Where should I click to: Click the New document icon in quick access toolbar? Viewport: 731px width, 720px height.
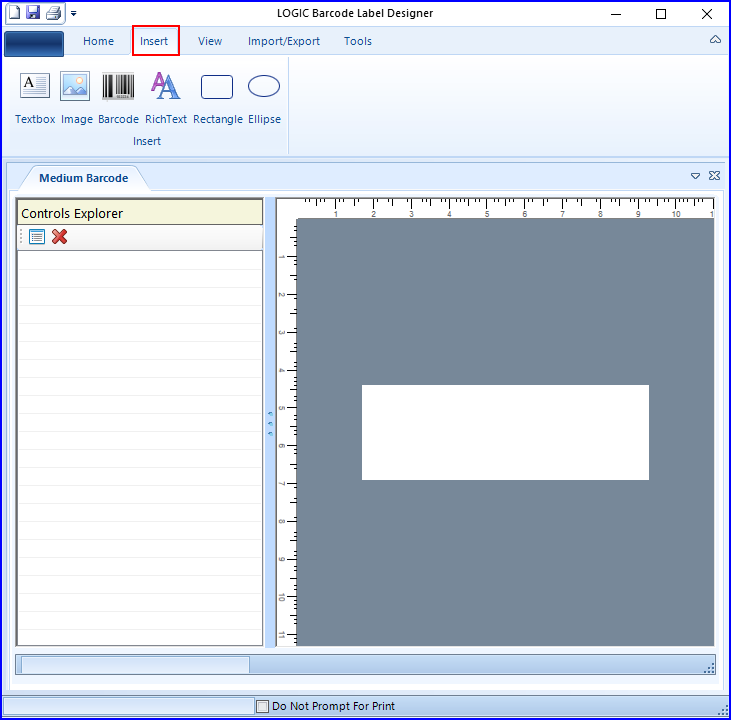pyautogui.click(x=14, y=12)
